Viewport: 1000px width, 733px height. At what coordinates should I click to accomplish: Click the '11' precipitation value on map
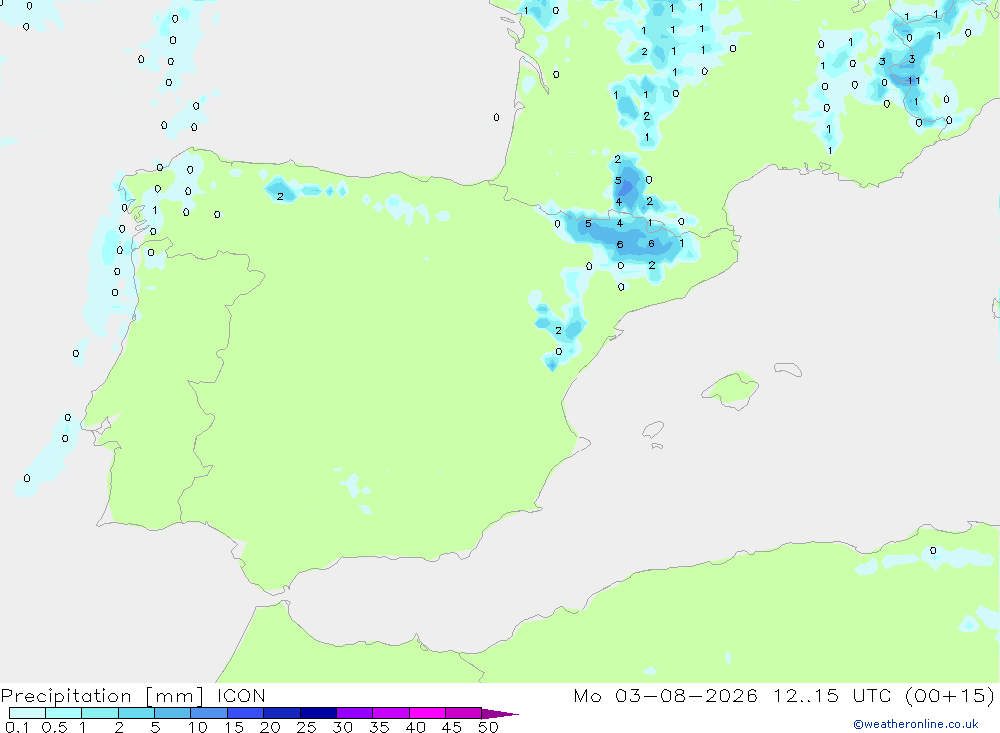pyautogui.click(x=914, y=80)
